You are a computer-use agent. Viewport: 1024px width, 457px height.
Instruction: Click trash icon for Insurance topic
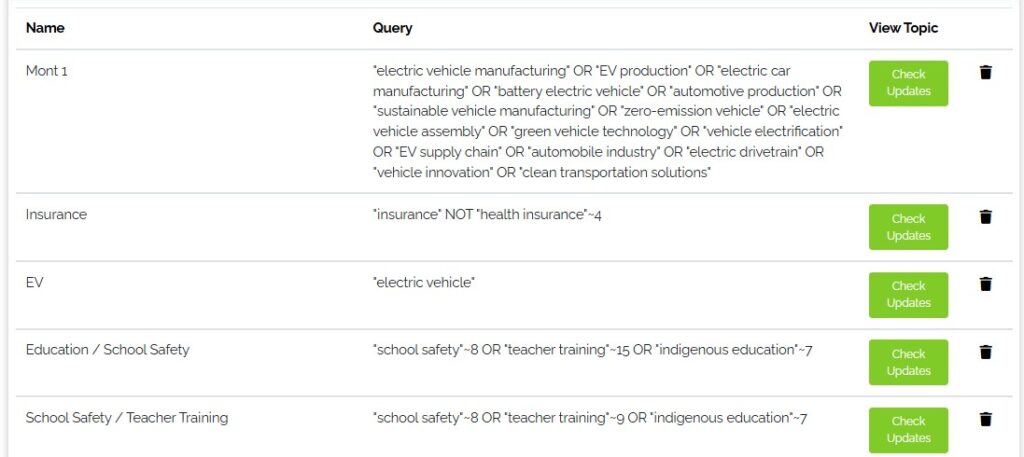pos(985,216)
